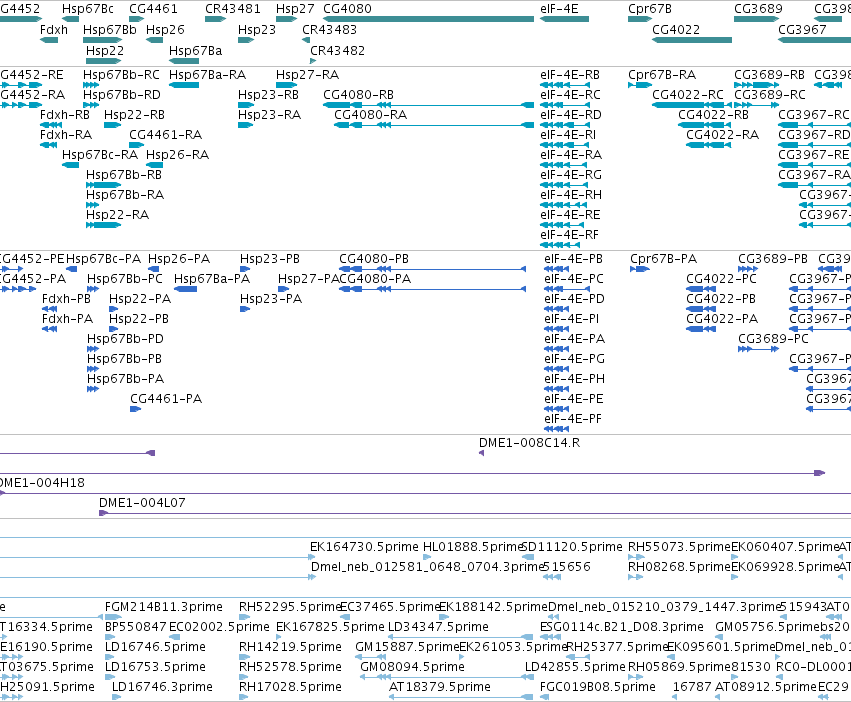Open the CG4022-RB transcript label
This screenshot has width=851, height=702.
(x=713, y=115)
